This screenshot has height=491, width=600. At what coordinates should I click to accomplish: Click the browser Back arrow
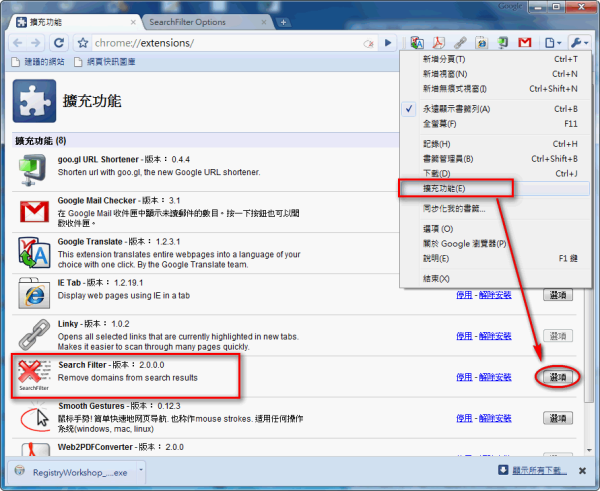click(x=17, y=43)
